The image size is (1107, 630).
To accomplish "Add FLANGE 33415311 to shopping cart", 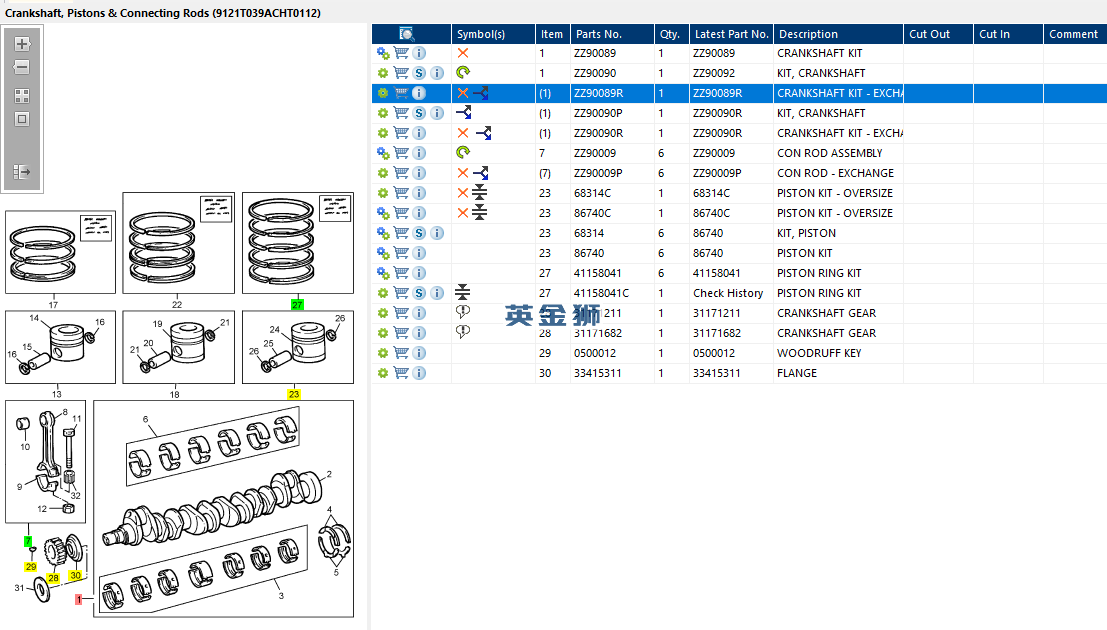I will [x=401, y=373].
